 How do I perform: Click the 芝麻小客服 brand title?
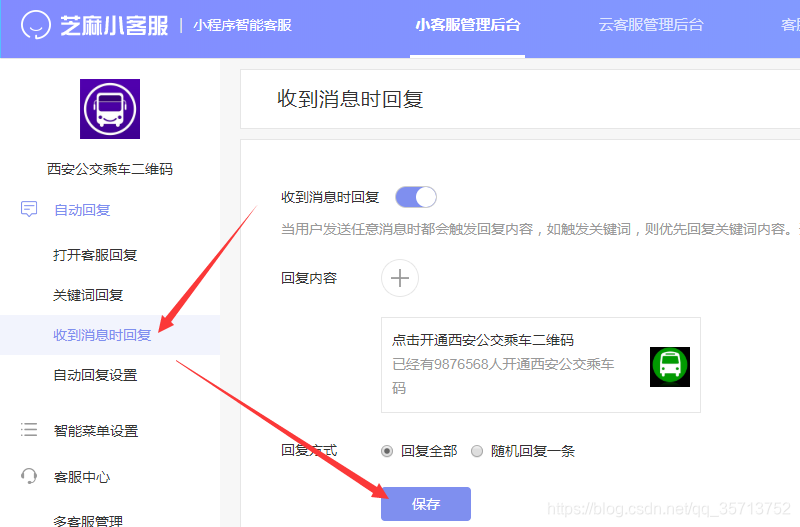pyautogui.click(x=114, y=26)
